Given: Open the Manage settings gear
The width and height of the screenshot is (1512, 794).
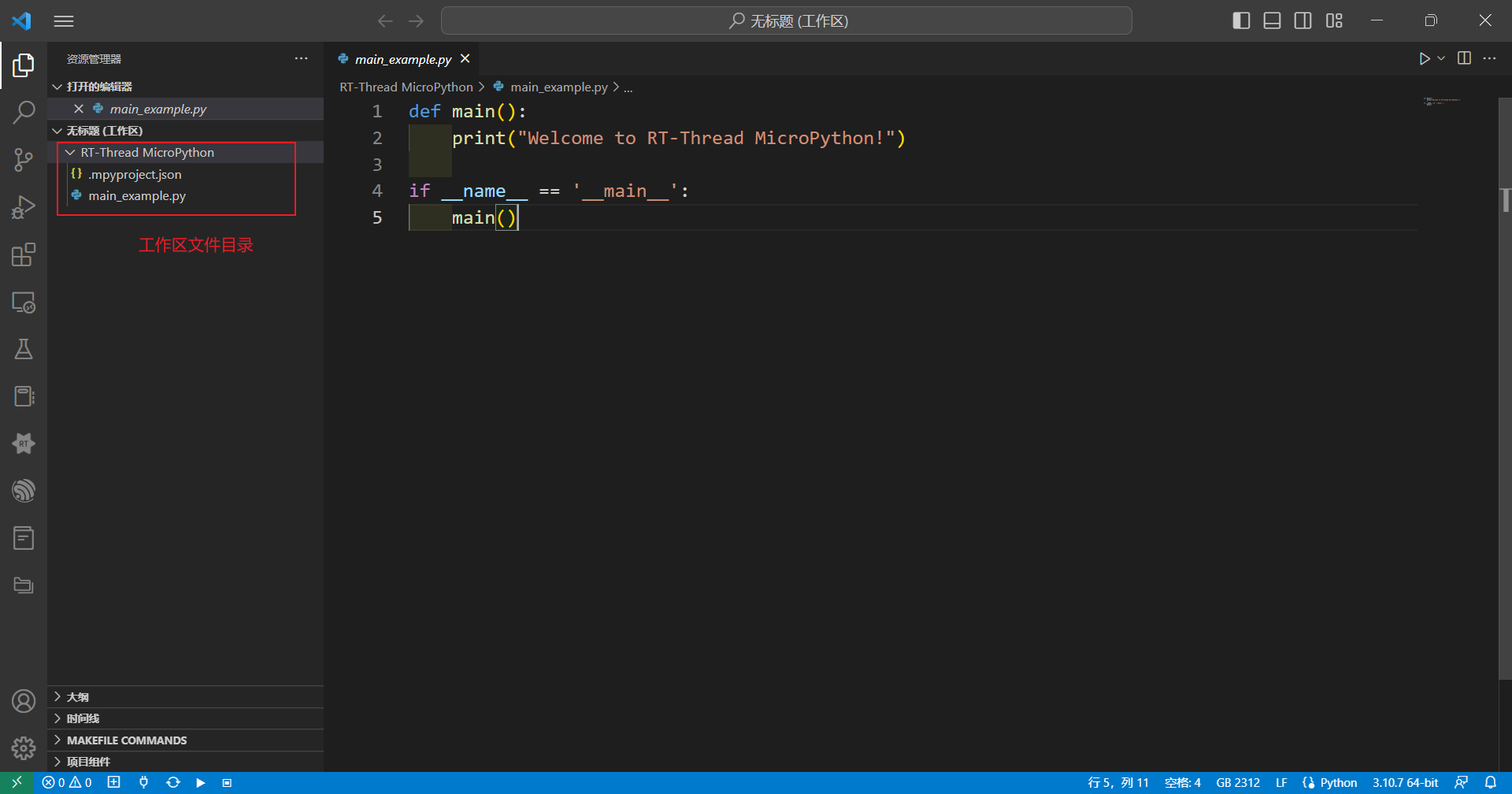Looking at the screenshot, I should pos(24,748).
